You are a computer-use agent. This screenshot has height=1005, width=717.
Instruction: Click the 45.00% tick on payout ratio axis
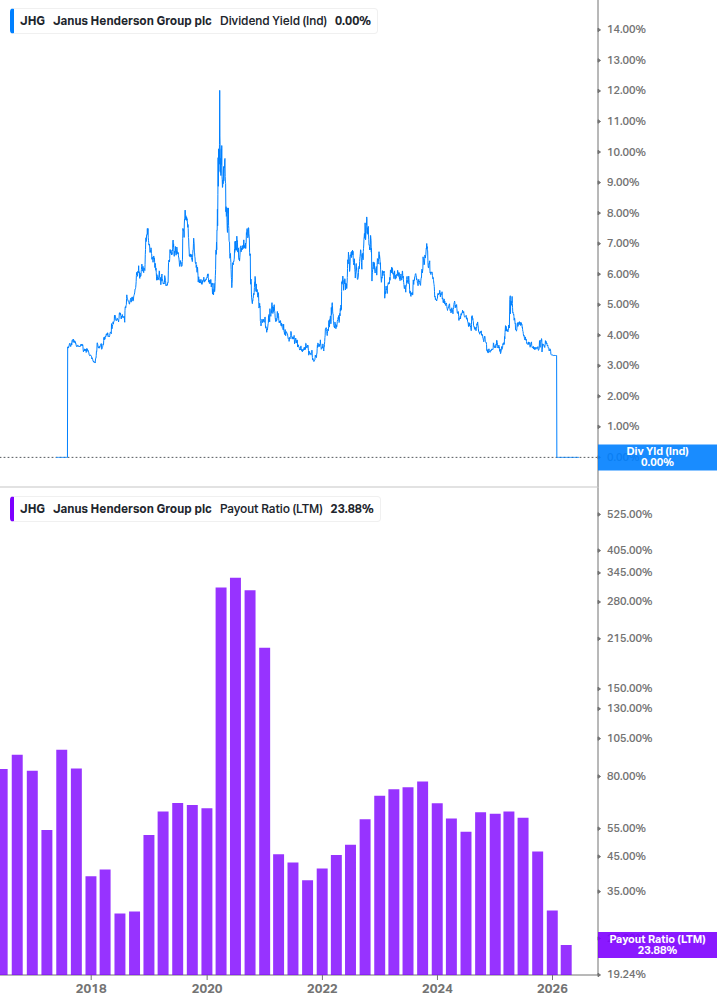pyautogui.click(x=626, y=856)
